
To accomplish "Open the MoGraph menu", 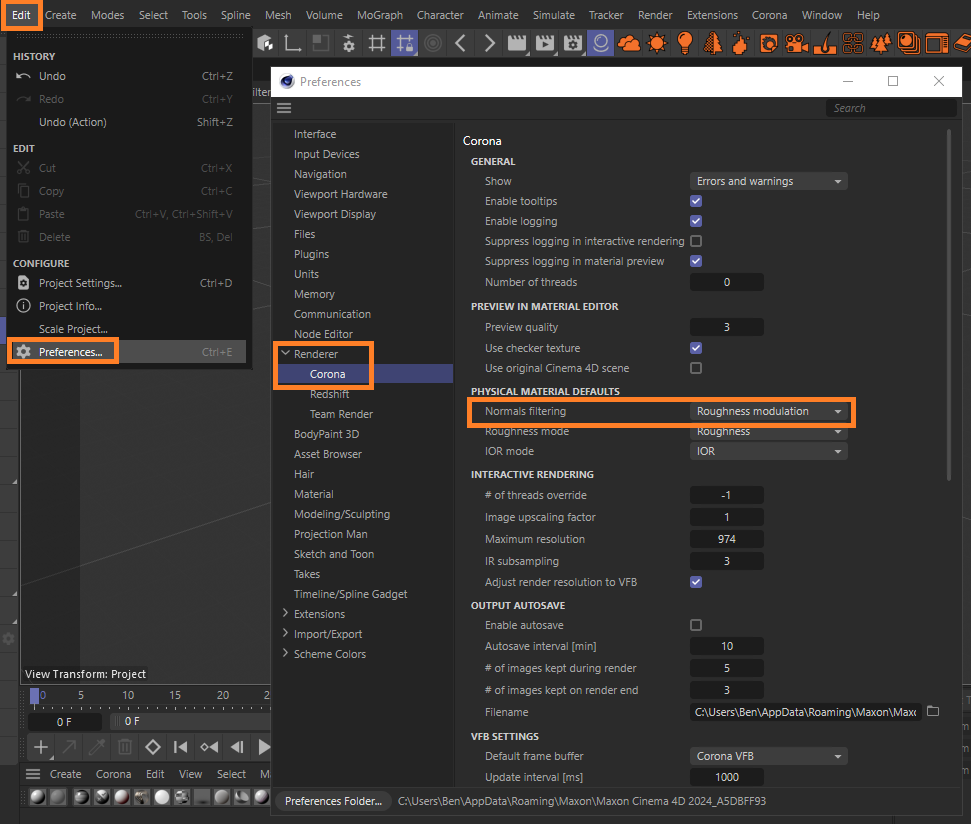I will click(x=380, y=15).
